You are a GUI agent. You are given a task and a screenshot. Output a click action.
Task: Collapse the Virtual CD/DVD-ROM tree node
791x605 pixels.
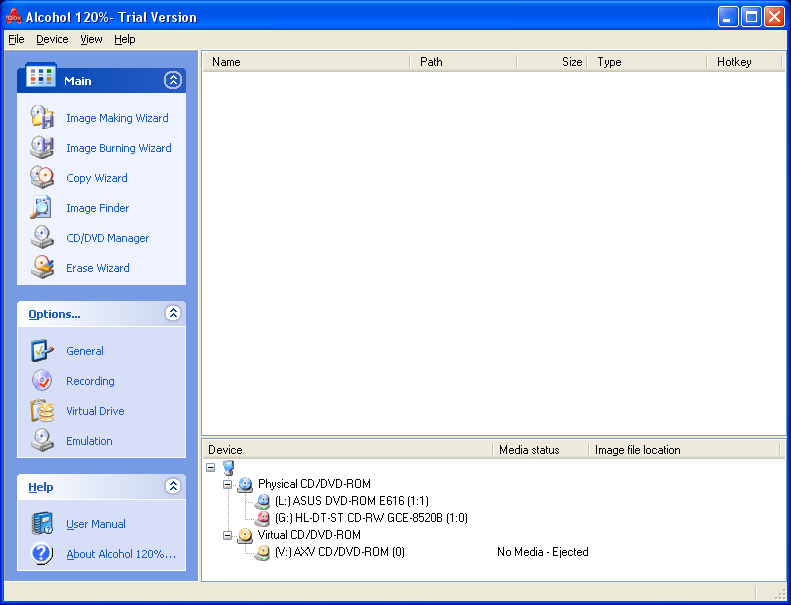click(228, 535)
